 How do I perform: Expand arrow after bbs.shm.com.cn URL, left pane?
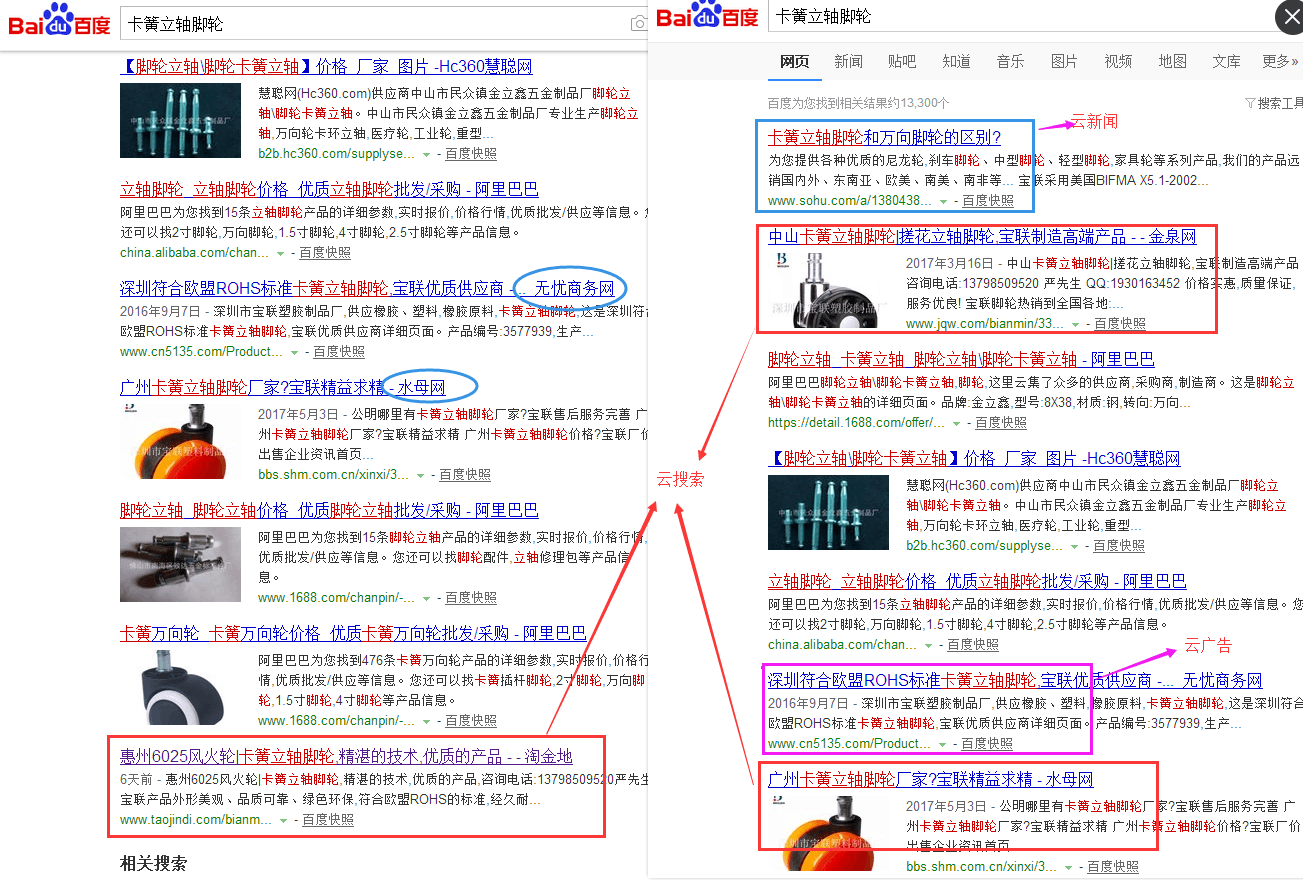tap(421, 476)
